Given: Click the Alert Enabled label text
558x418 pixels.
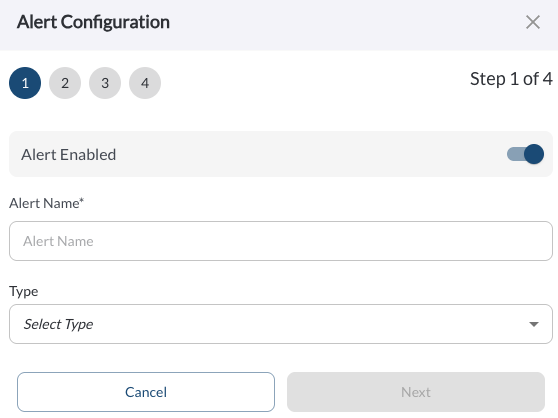Looking at the screenshot, I should coord(68,155).
